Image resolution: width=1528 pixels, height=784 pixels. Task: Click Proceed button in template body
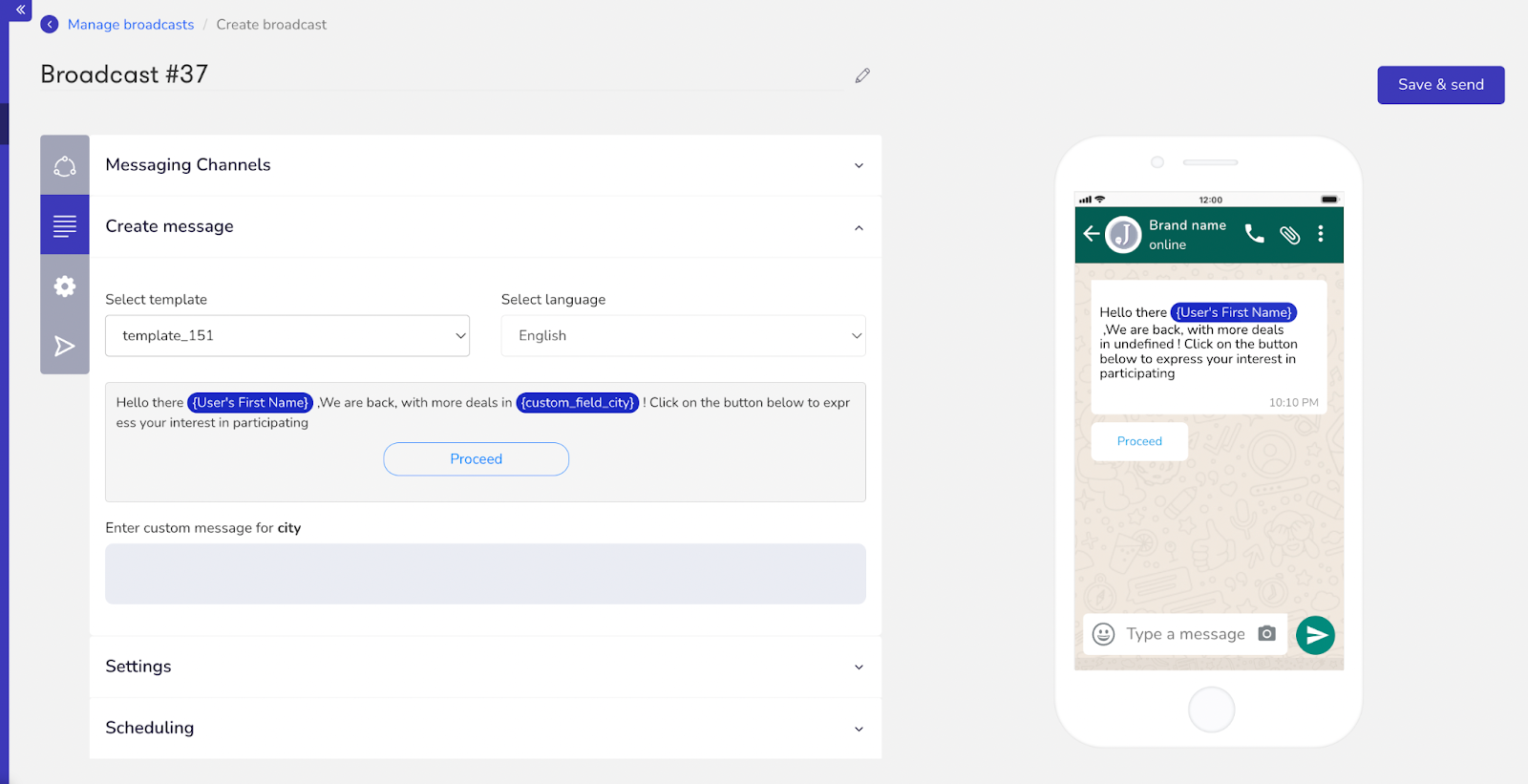click(x=476, y=459)
